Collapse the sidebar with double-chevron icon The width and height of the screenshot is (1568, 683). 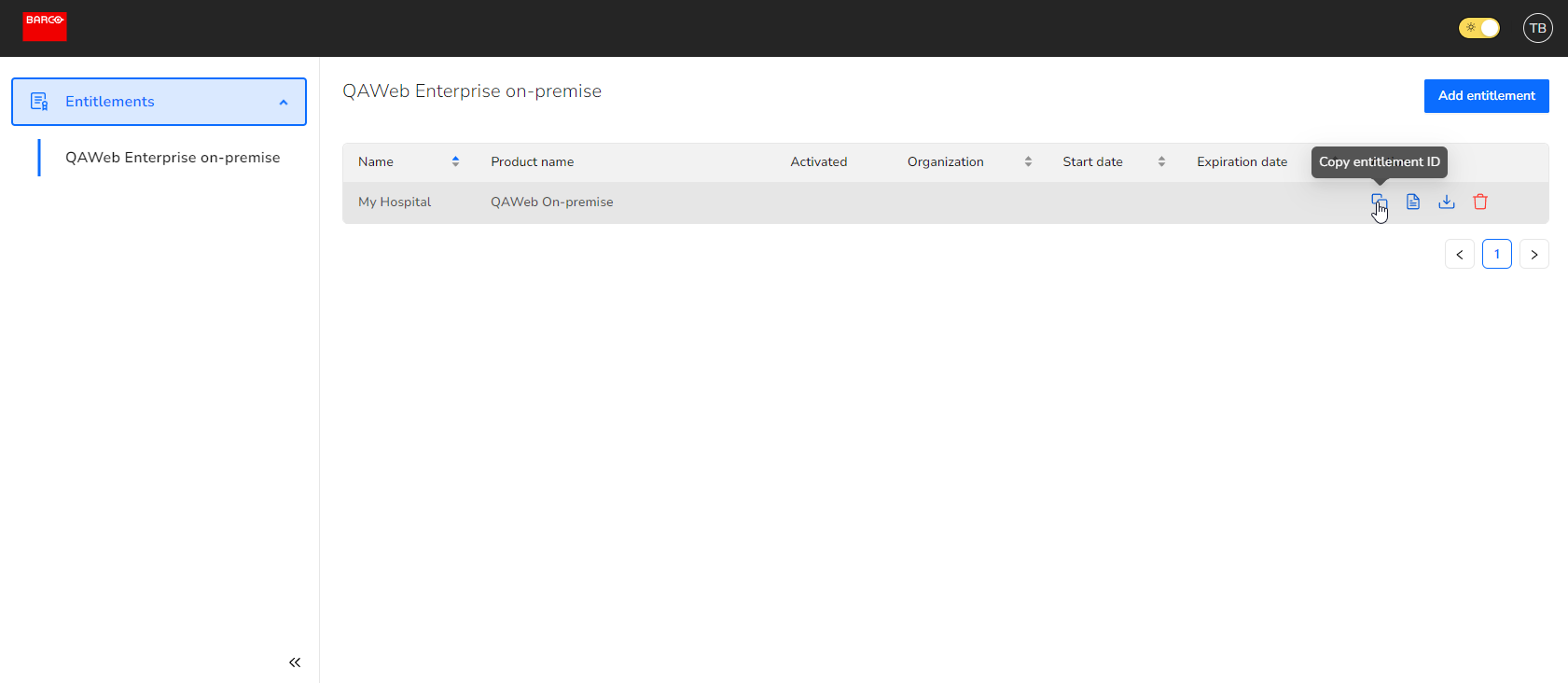[x=295, y=662]
